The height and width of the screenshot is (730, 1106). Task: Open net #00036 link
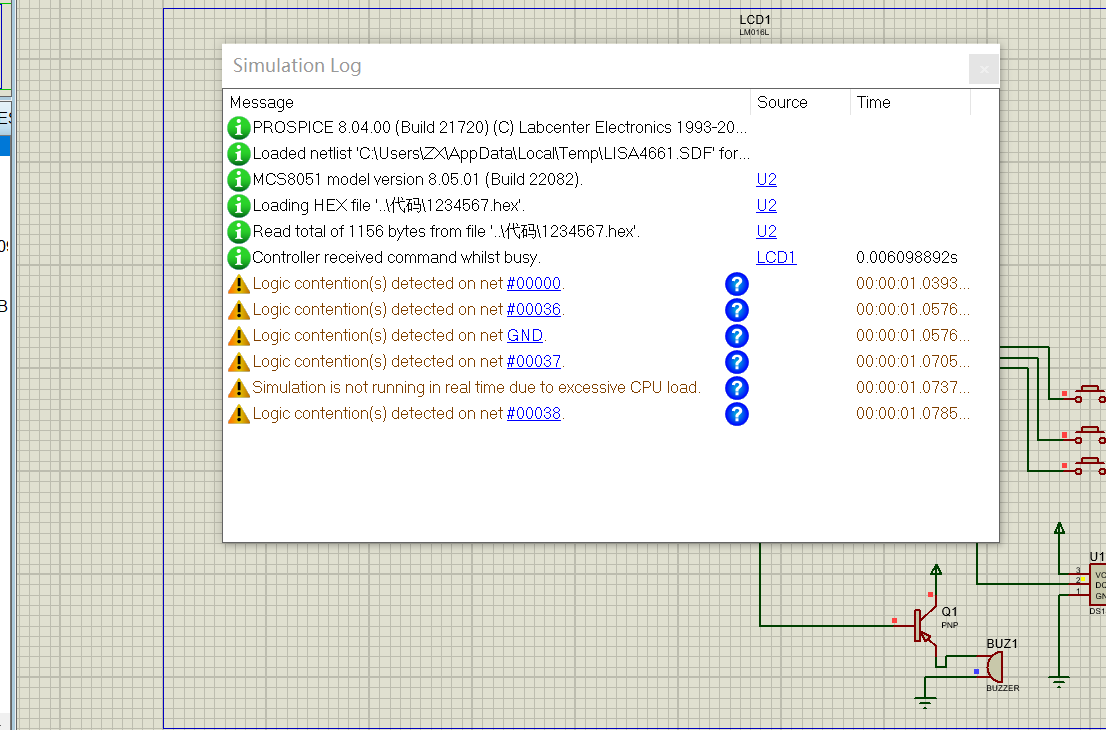[534, 310]
